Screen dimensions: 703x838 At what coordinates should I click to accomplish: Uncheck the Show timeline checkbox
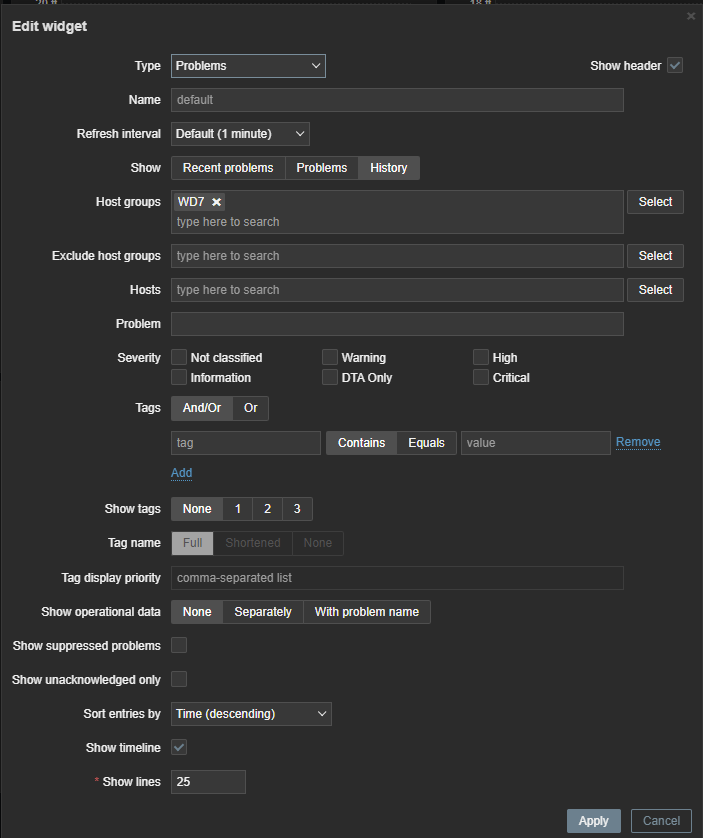pyautogui.click(x=179, y=748)
